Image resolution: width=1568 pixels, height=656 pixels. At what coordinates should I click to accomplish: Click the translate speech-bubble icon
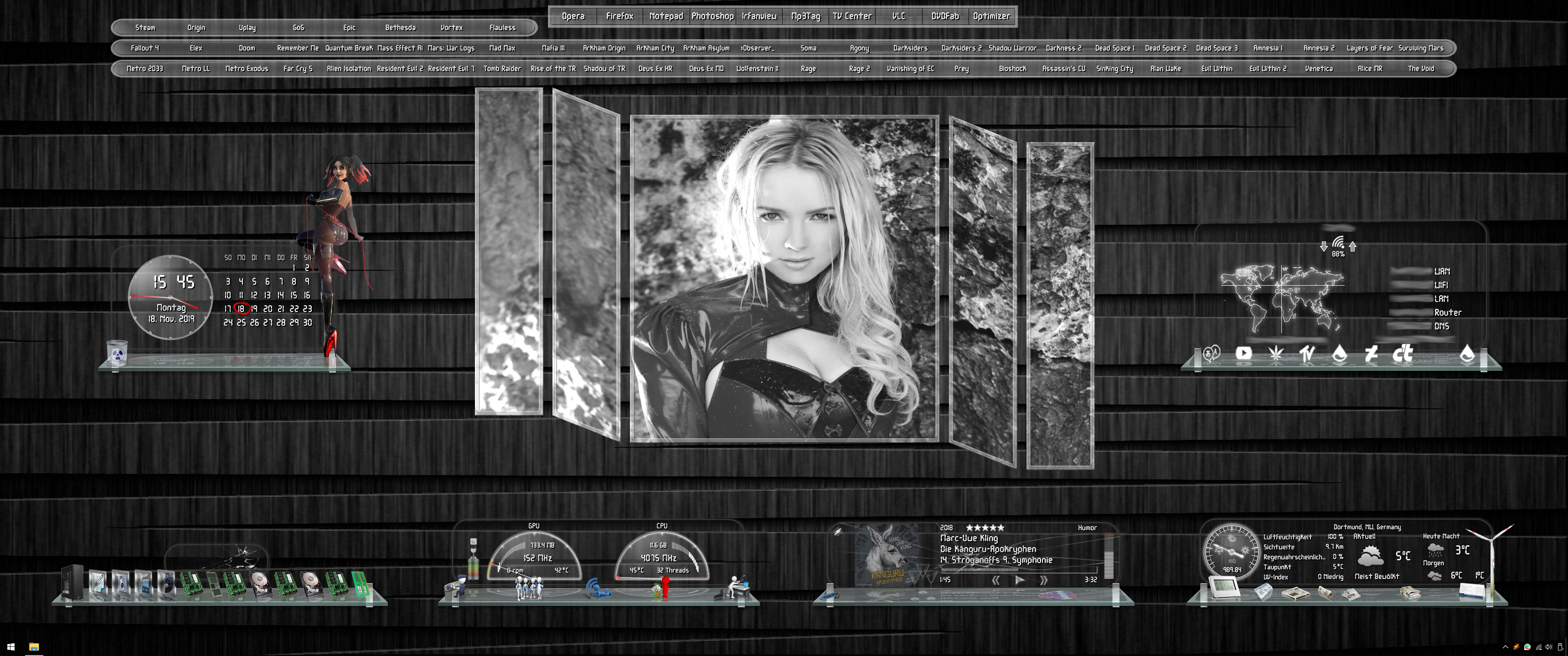pos(1211,353)
